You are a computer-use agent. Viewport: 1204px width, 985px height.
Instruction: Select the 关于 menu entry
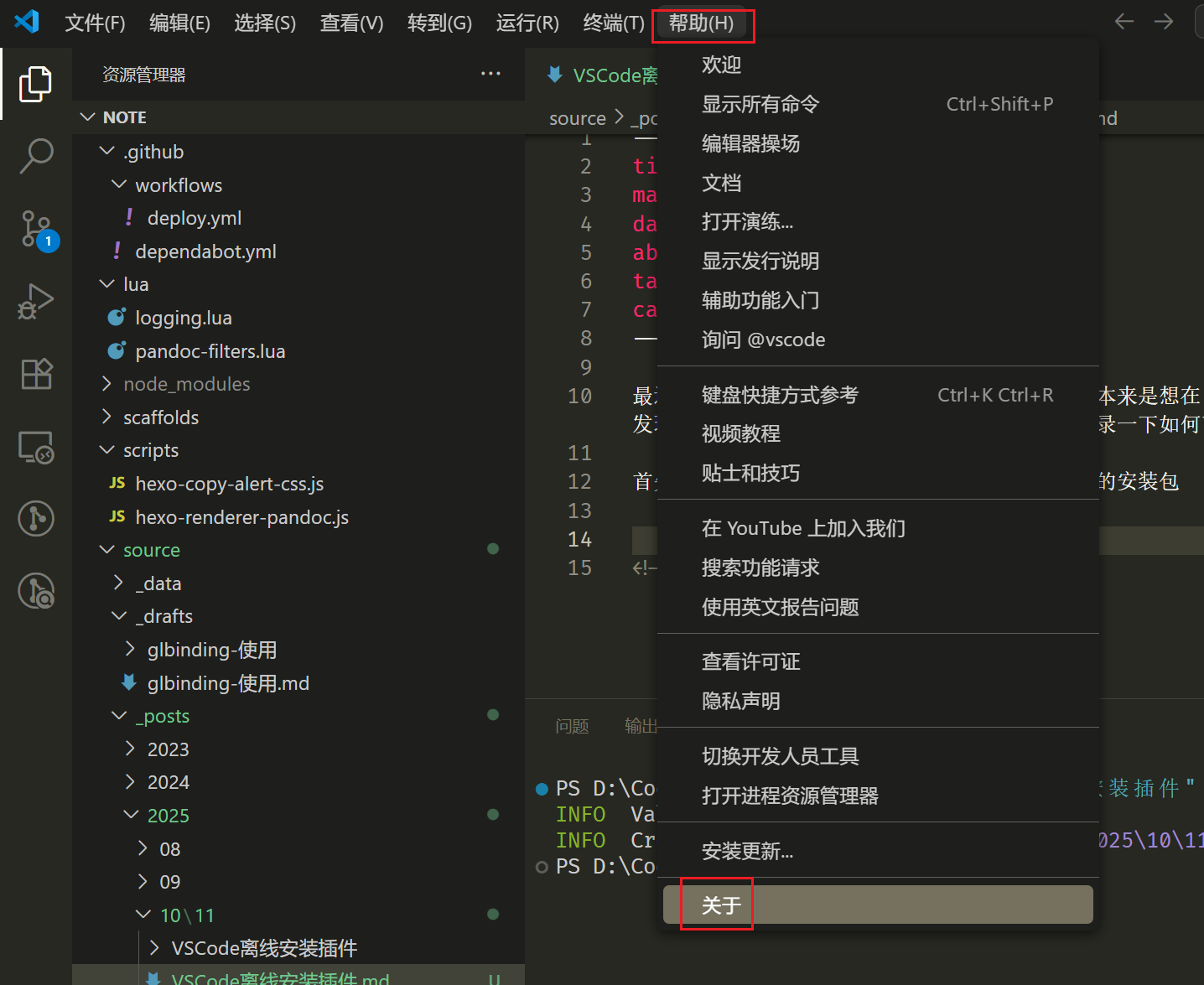tap(721, 905)
